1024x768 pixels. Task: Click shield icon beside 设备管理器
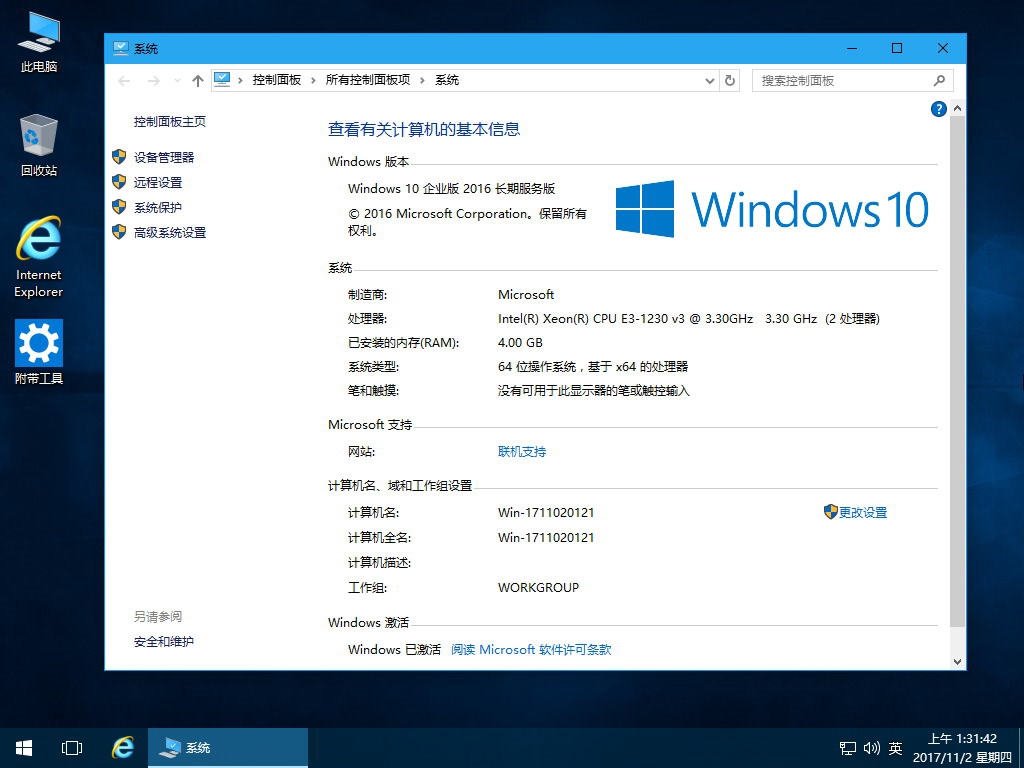pyautogui.click(x=119, y=157)
